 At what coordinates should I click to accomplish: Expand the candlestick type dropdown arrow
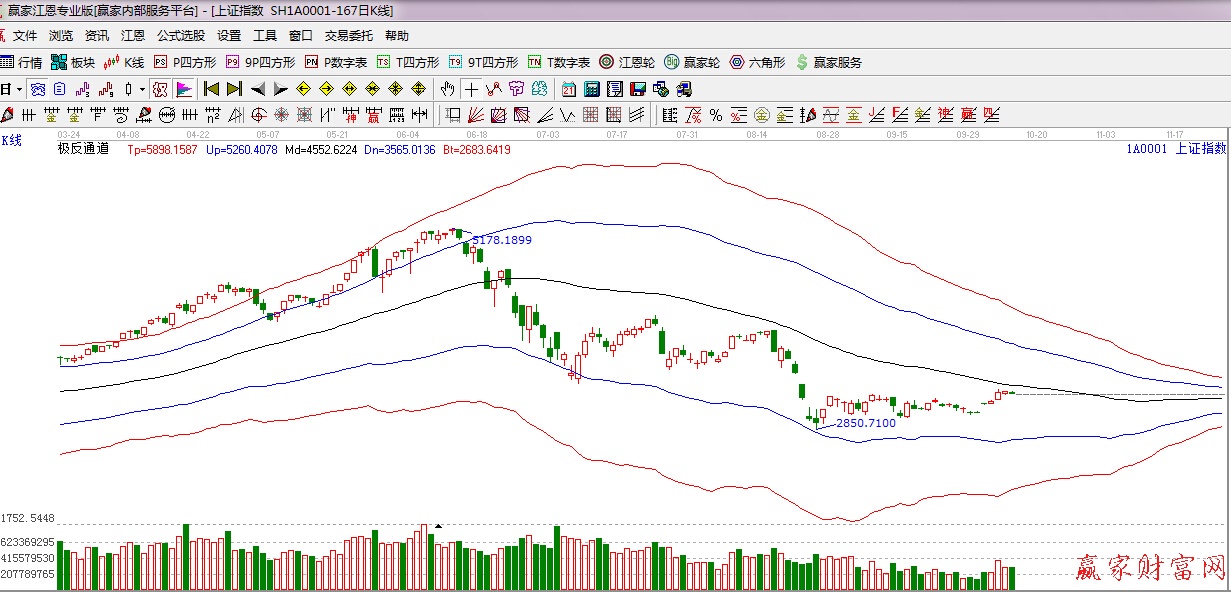(x=142, y=89)
